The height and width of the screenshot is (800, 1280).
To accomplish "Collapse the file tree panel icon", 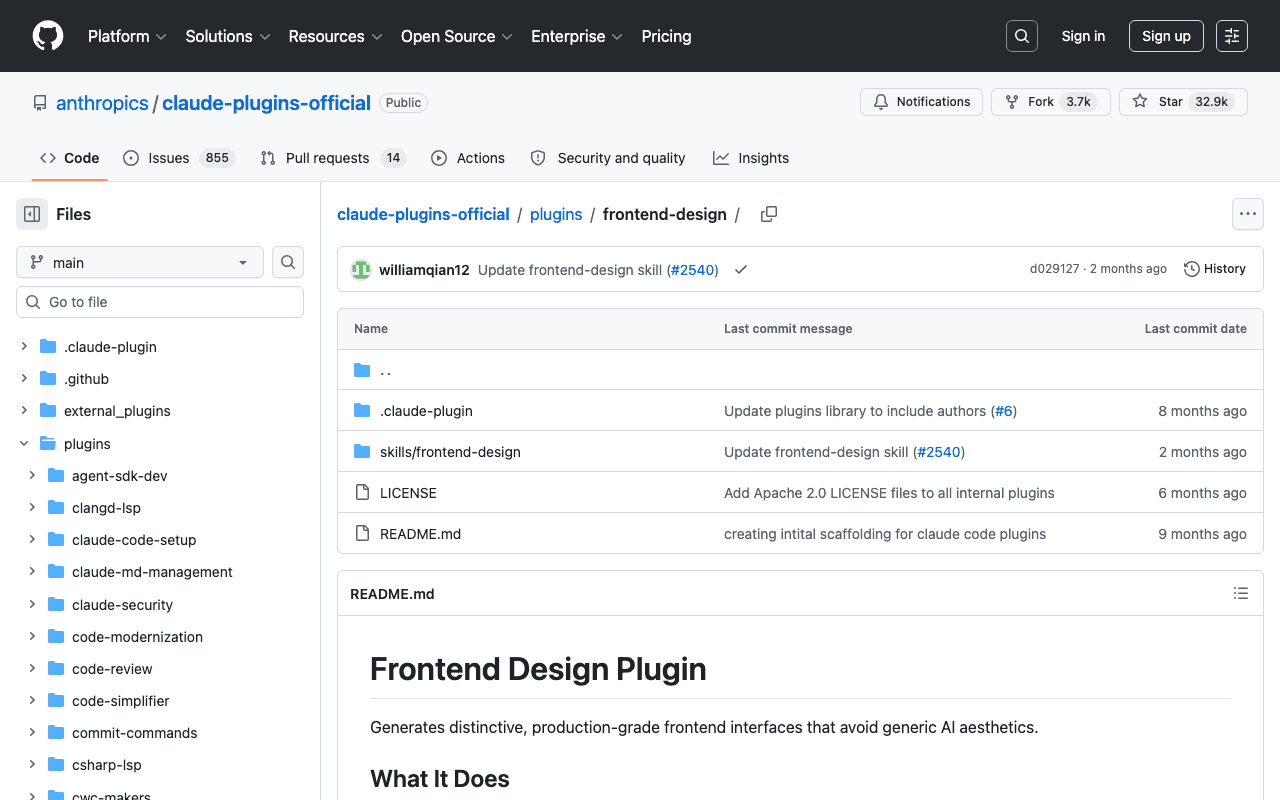I will 32,214.
